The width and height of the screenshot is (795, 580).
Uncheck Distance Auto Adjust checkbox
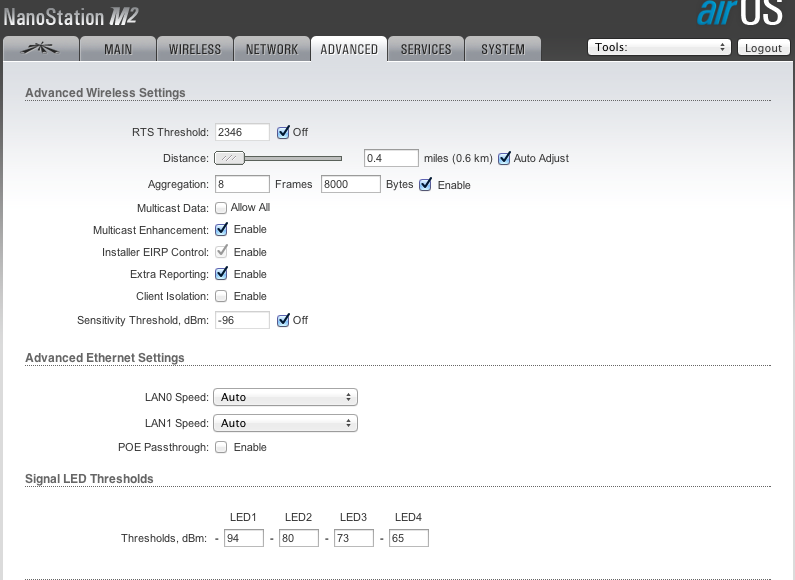click(x=504, y=158)
